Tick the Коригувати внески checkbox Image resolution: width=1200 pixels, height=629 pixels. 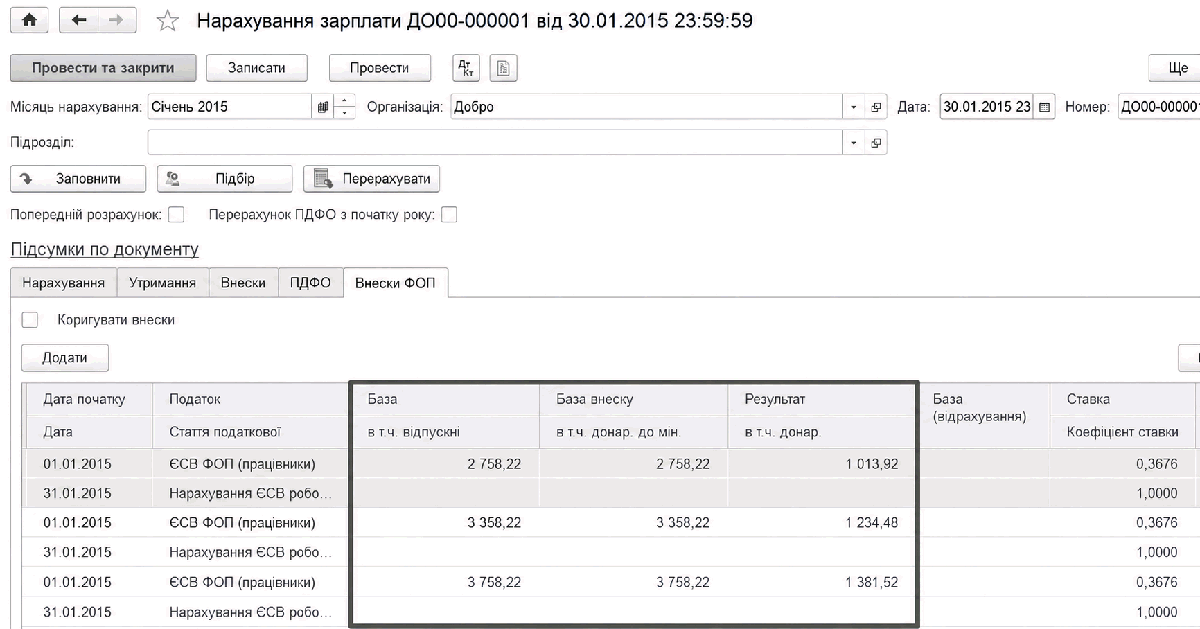(x=30, y=320)
